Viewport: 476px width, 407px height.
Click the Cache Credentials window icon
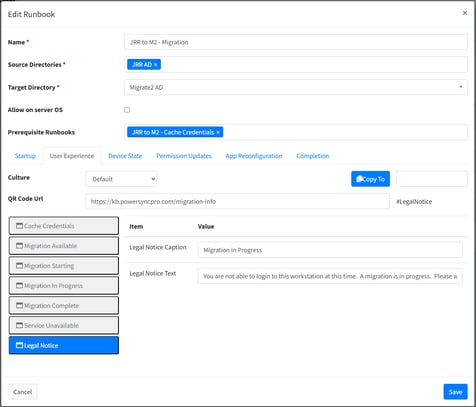[20, 226]
